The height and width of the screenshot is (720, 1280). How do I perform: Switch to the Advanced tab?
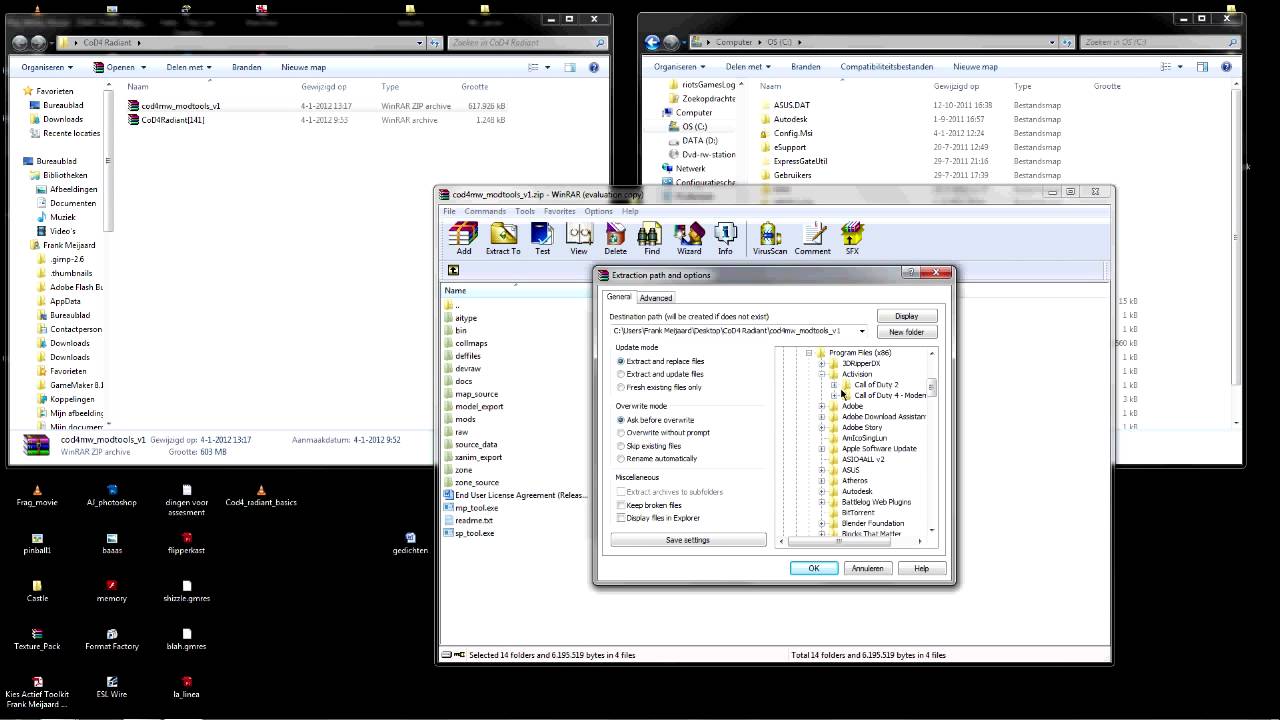pos(656,298)
